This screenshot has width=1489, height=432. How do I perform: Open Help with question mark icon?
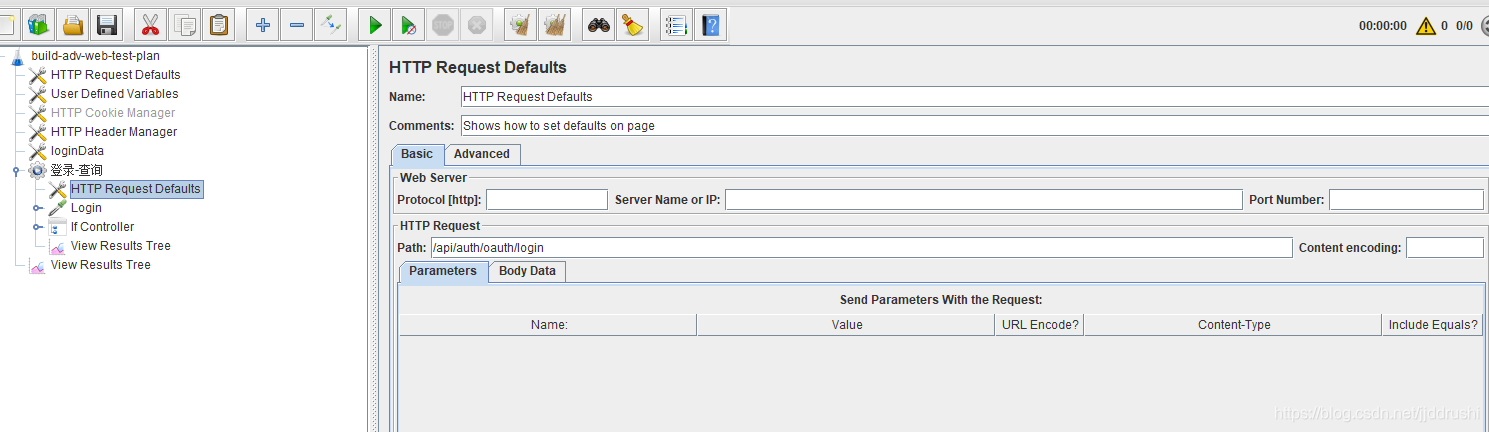click(711, 25)
